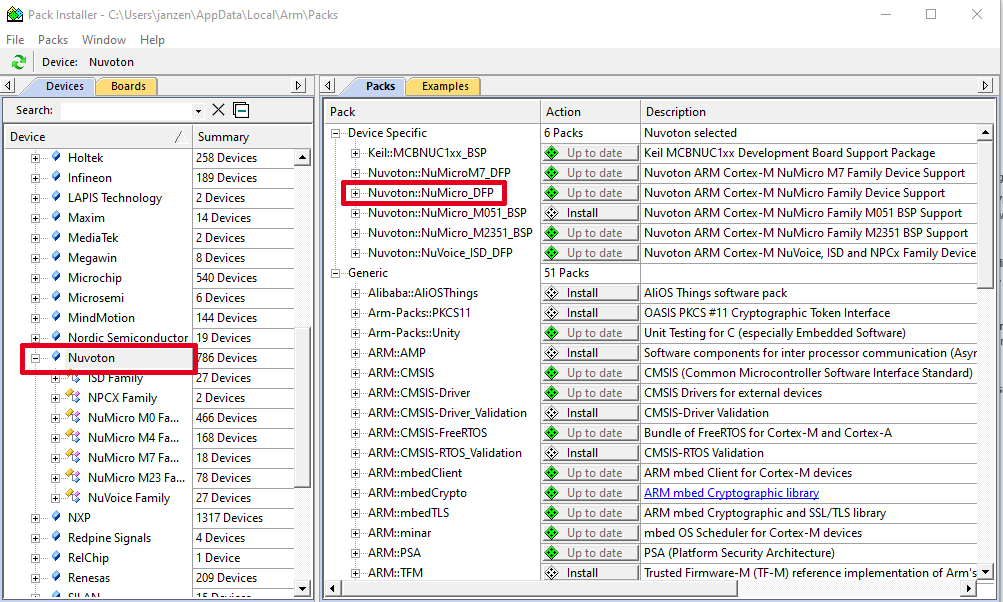Switch to the Examples tab
This screenshot has height=602, width=1003.
point(445,86)
